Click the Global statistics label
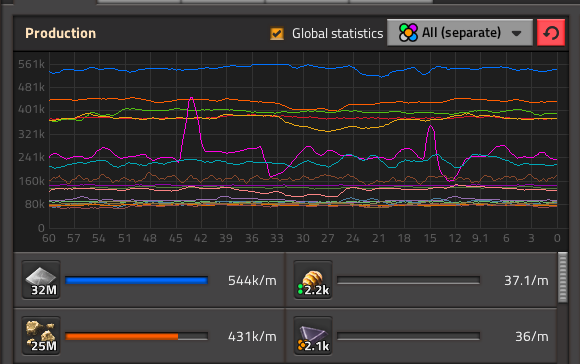This screenshot has height=364, width=580. pos(337,34)
